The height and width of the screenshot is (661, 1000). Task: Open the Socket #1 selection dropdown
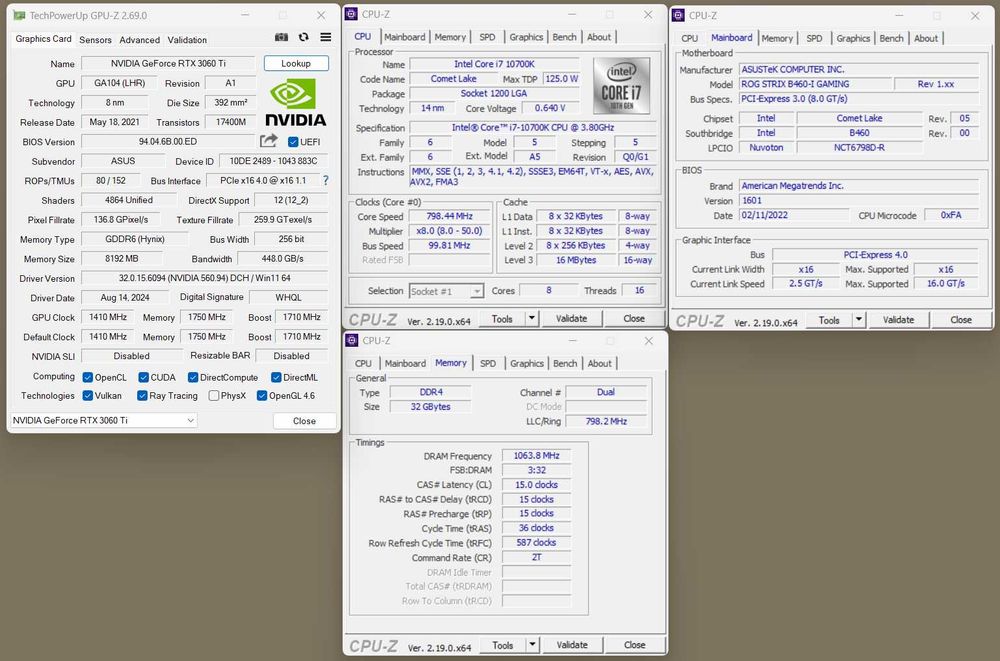(x=446, y=292)
